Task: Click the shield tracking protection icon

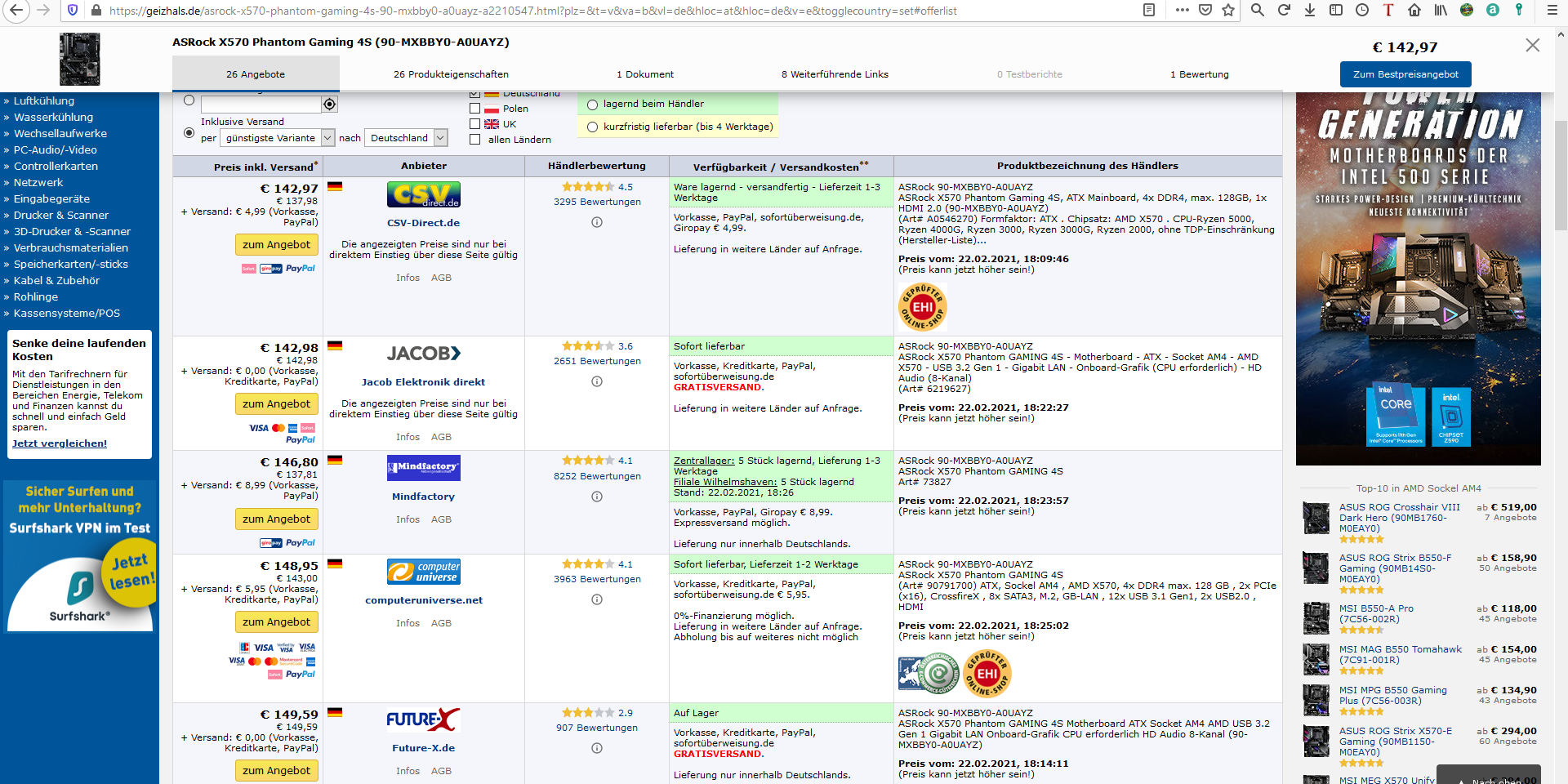Action: (73, 11)
